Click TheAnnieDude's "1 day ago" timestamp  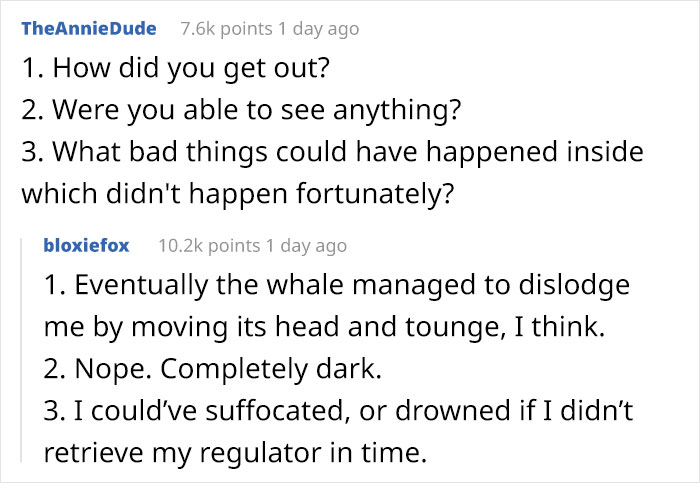(319, 29)
